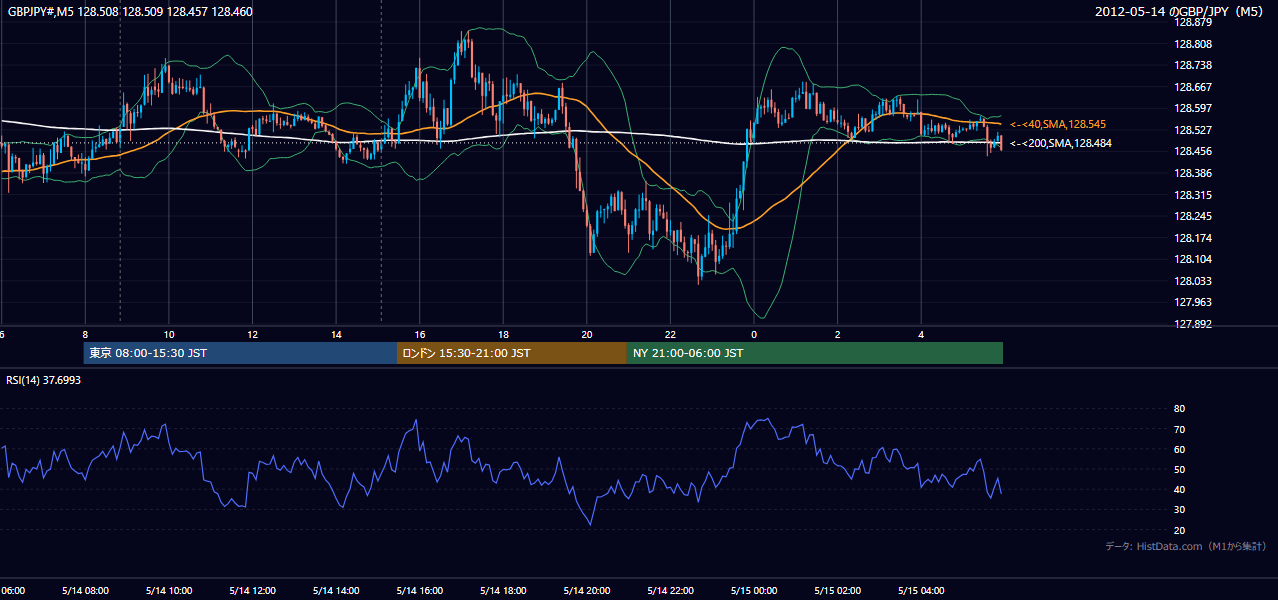Click hour tick 8 under price chart
The image size is (1278, 600).
click(x=85, y=335)
